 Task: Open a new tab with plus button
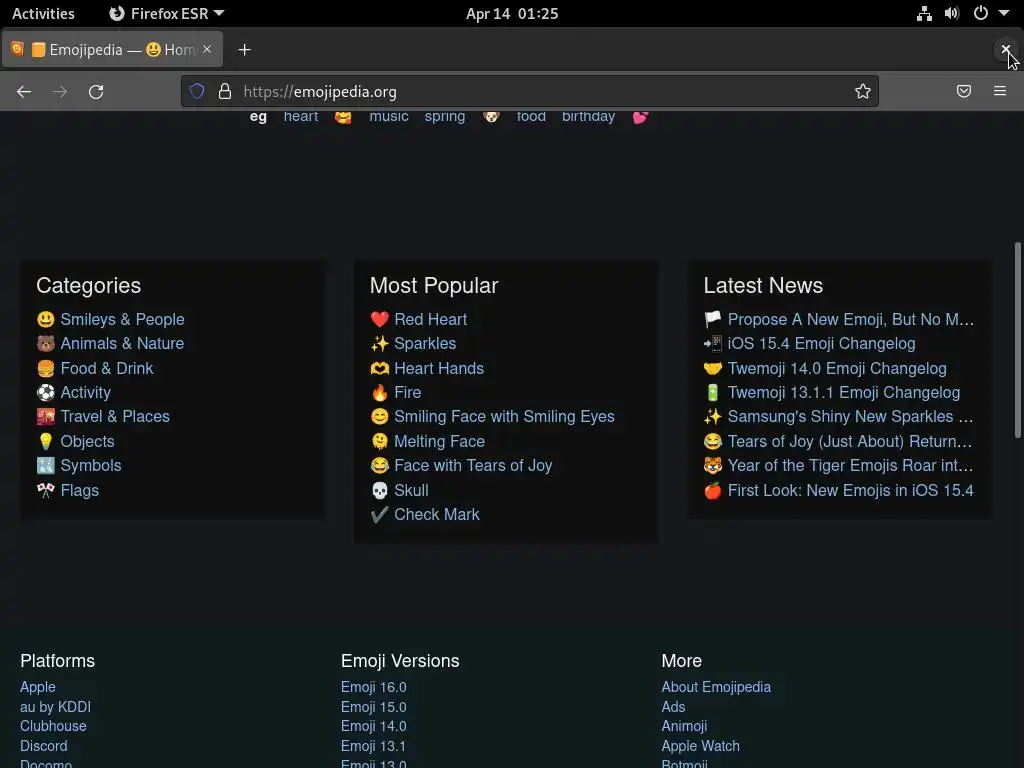244,50
